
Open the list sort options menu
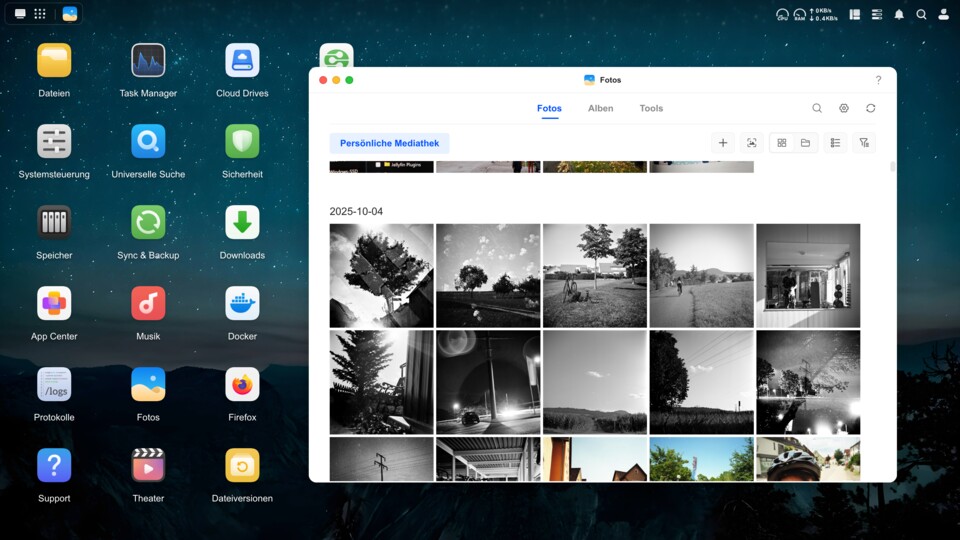(835, 143)
